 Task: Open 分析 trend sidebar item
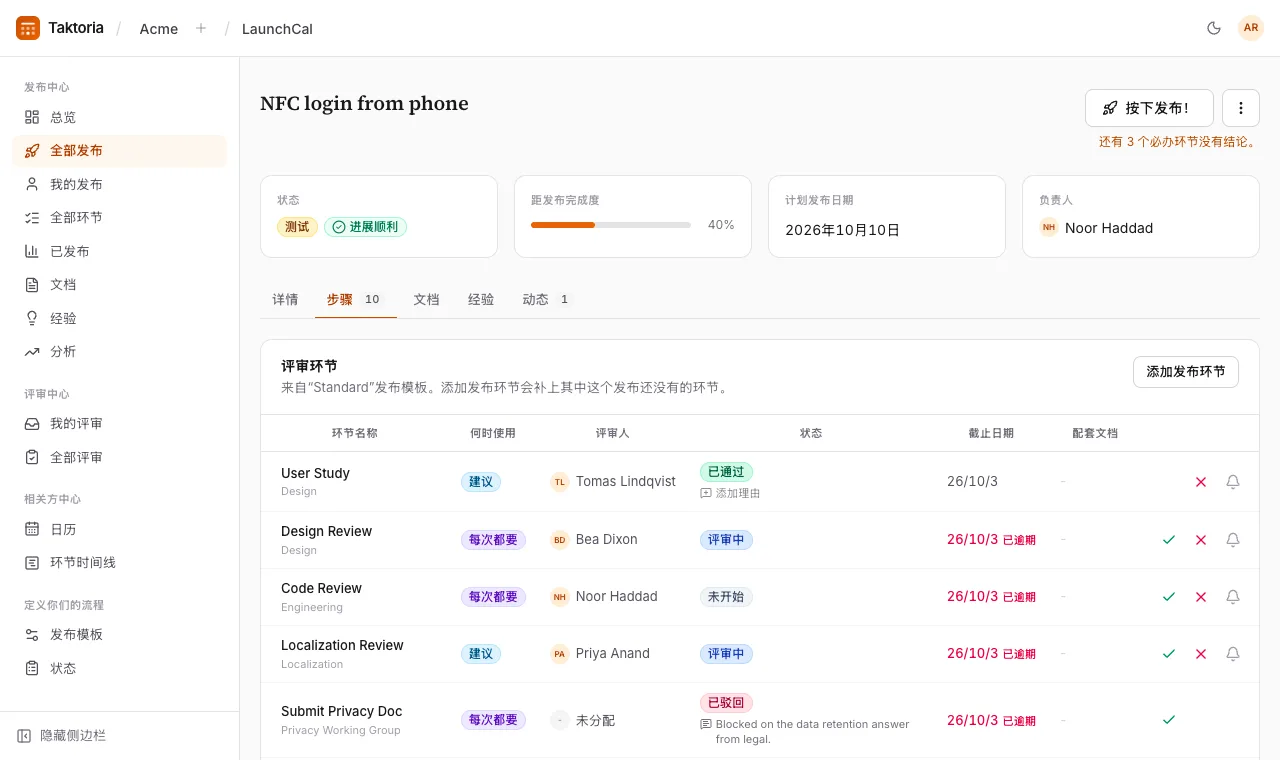point(120,351)
